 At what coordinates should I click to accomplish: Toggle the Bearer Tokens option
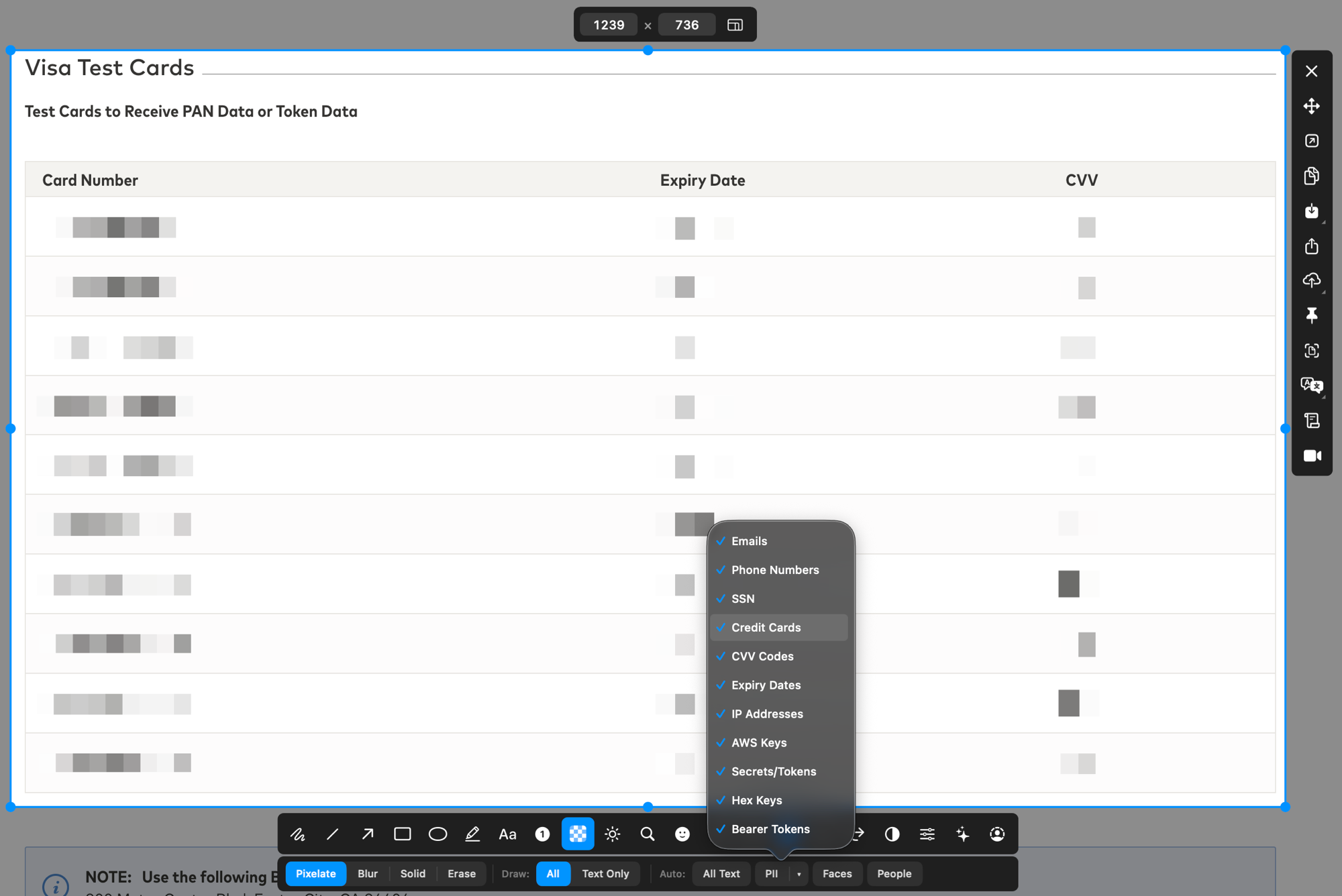pyautogui.click(x=779, y=830)
